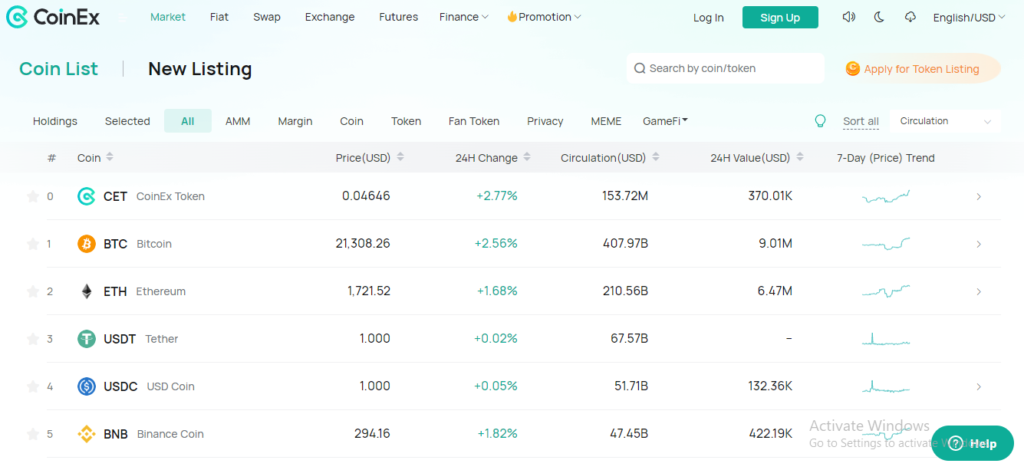This screenshot has width=1024, height=470.
Task: Click the CET coin logo
Action: (86, 196)
